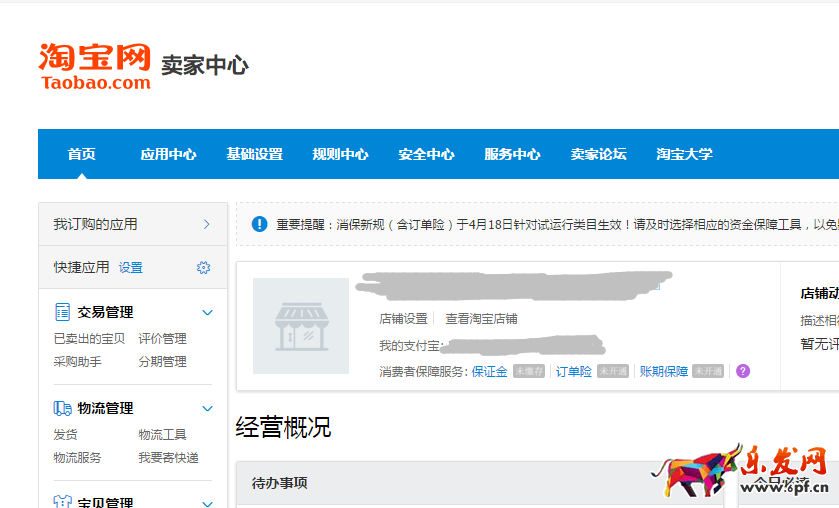This screenshot has width=839, height=508.
Task: Go to 卖家论坛 navigation item
Action: 598,154
